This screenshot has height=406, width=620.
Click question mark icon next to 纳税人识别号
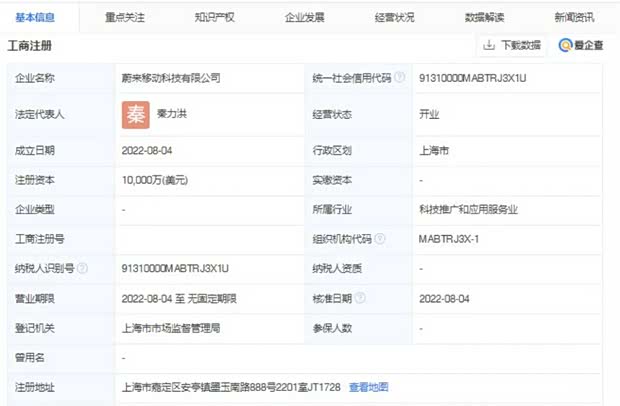82,268
